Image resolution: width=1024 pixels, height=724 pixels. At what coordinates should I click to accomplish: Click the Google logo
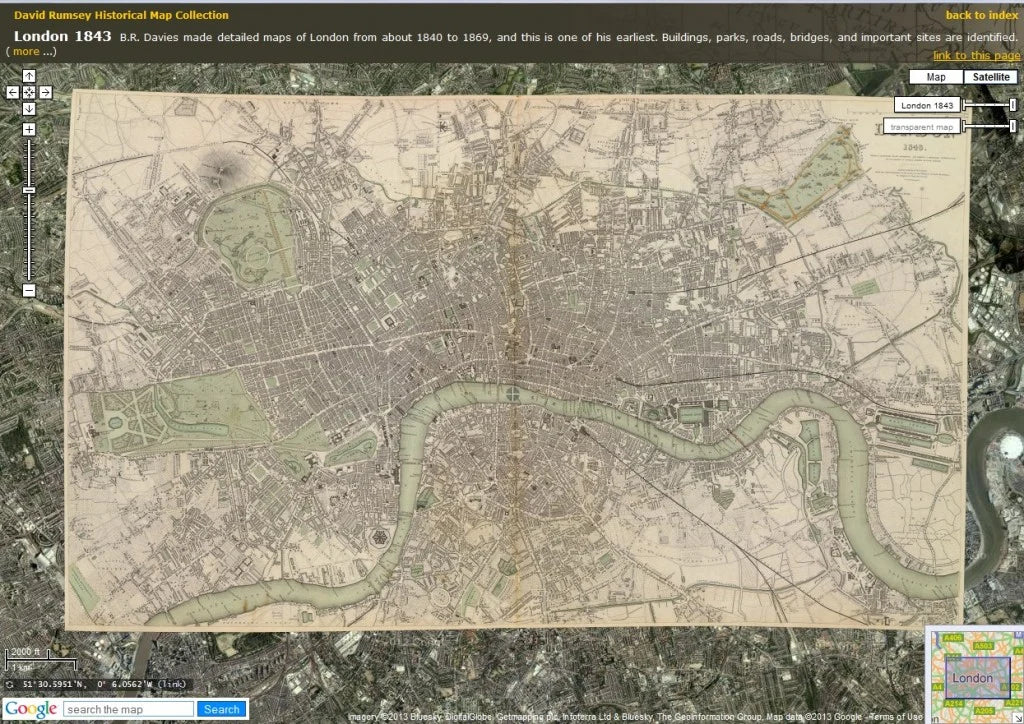pyautogui.click(x=31, y=709)
